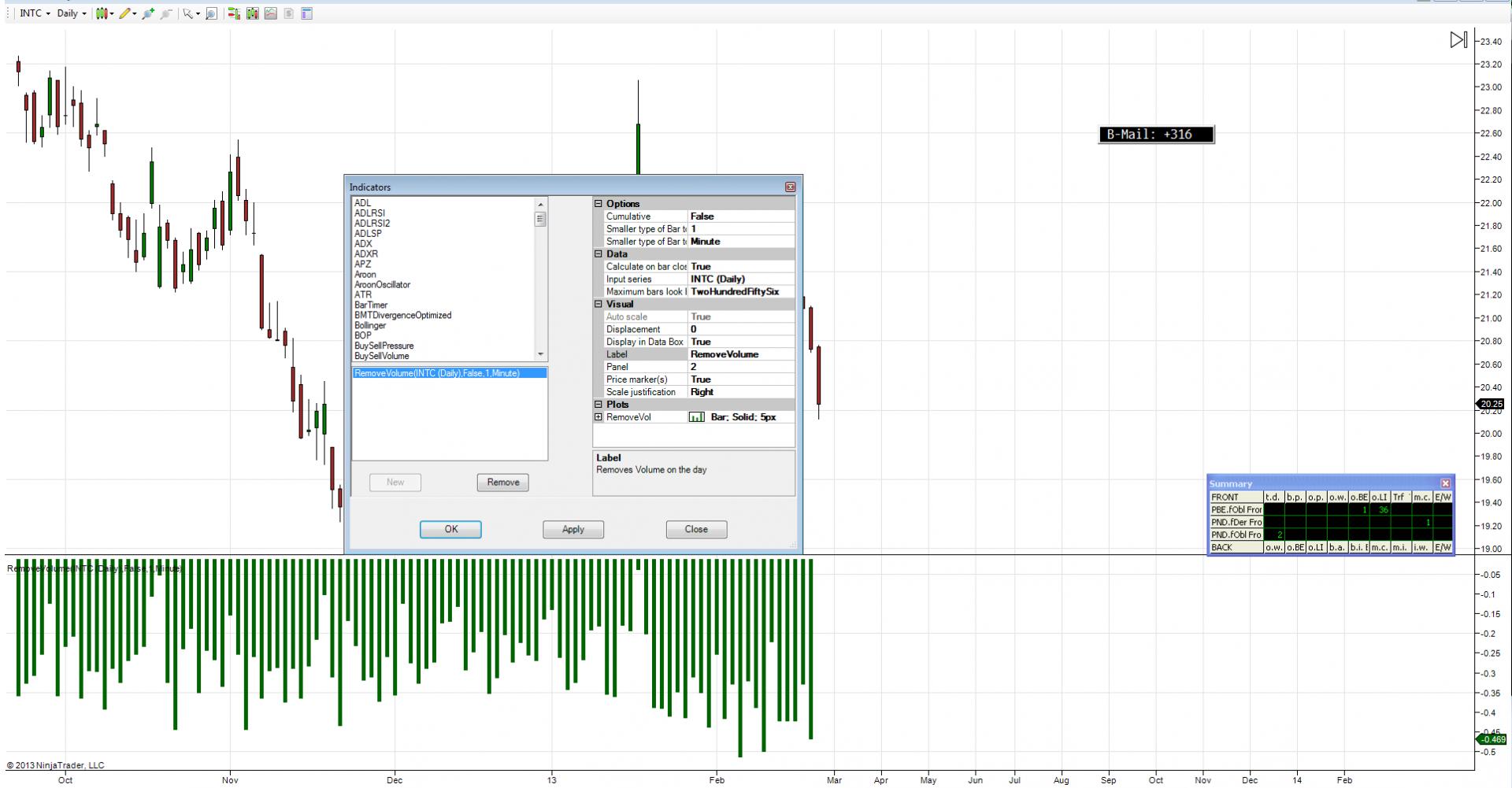The height and width of the screenshot is (788, 1512).
Task: Select Bollinger in the indicators list
Action: point(370,325)
